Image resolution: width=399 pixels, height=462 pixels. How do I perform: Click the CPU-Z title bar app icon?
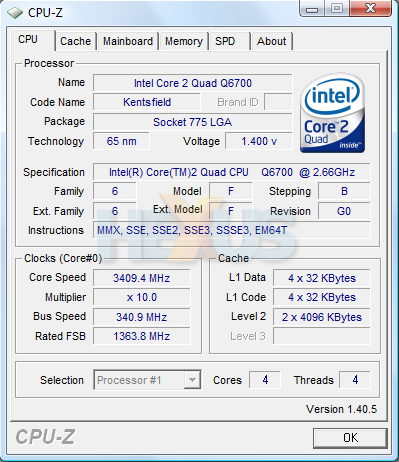coord(15,13)
